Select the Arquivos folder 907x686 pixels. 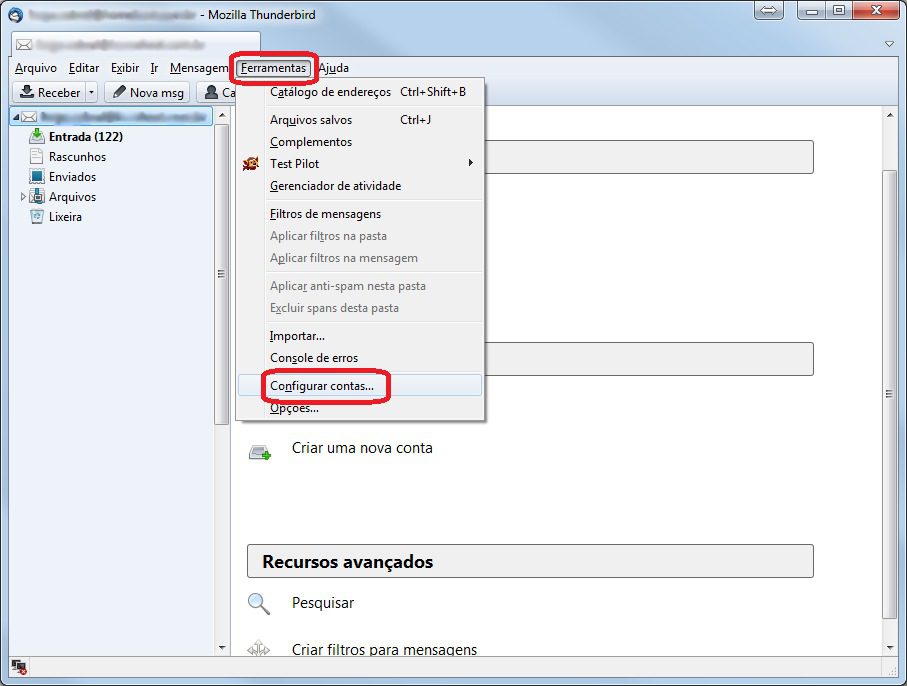(x=72, y=197)
